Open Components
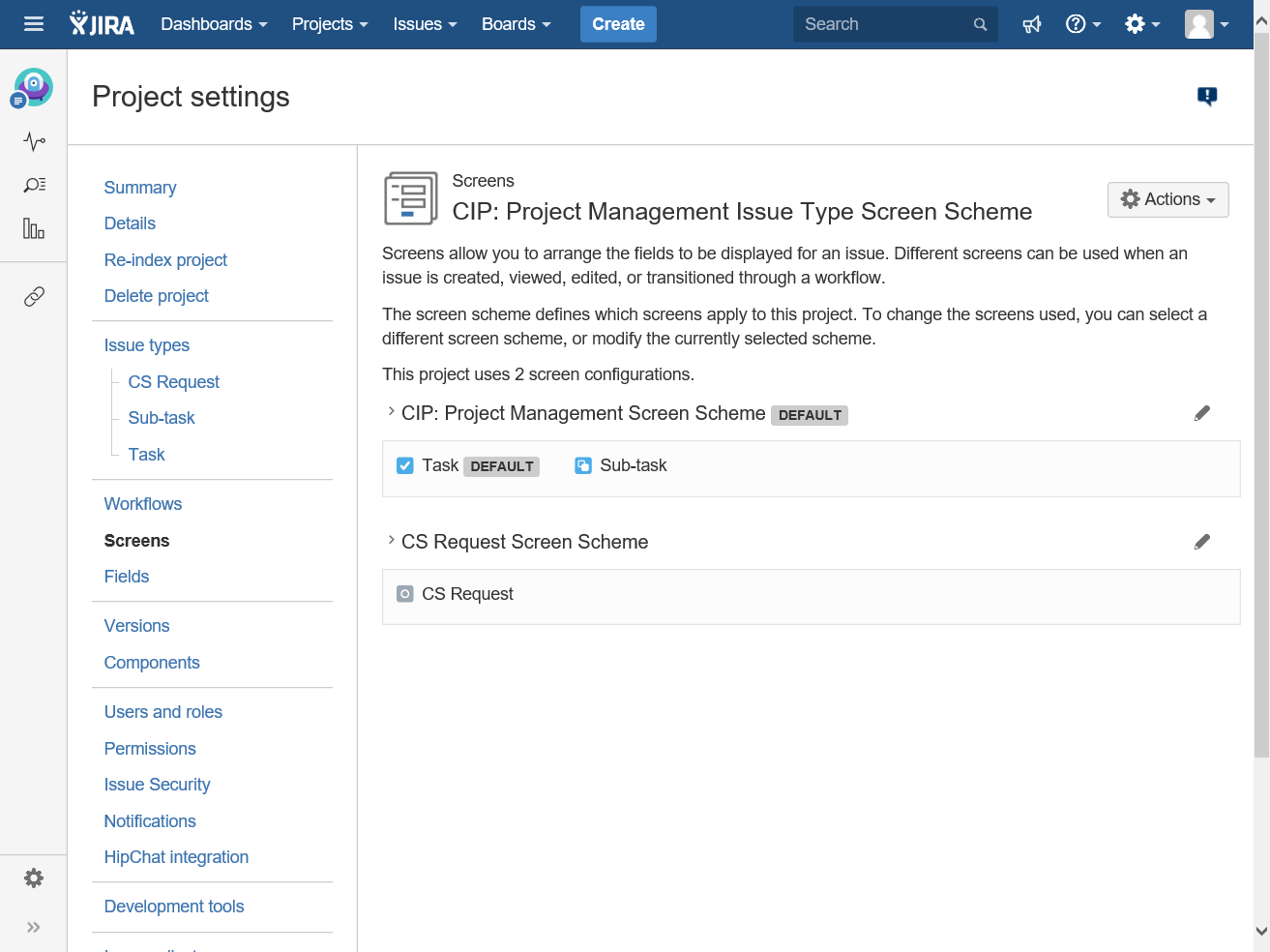 [152, 663]
